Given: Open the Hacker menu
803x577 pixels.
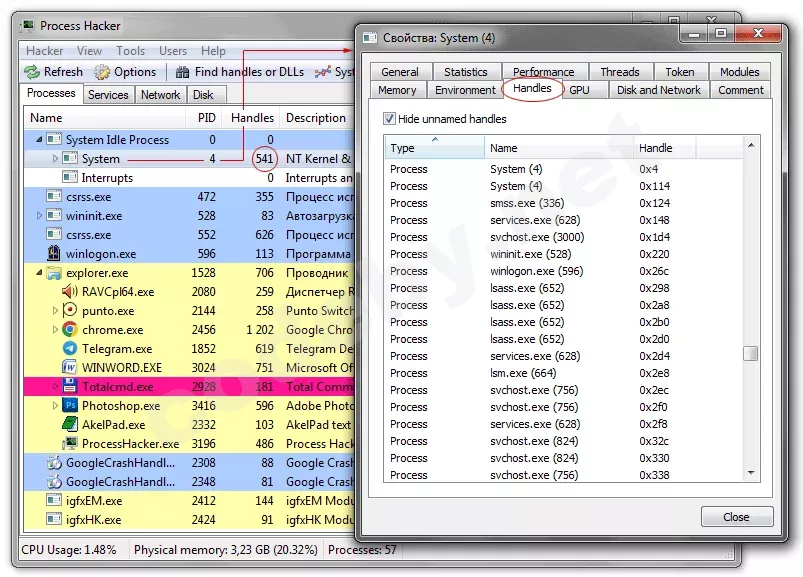Looking at the screenshot, I should [43, 50].
